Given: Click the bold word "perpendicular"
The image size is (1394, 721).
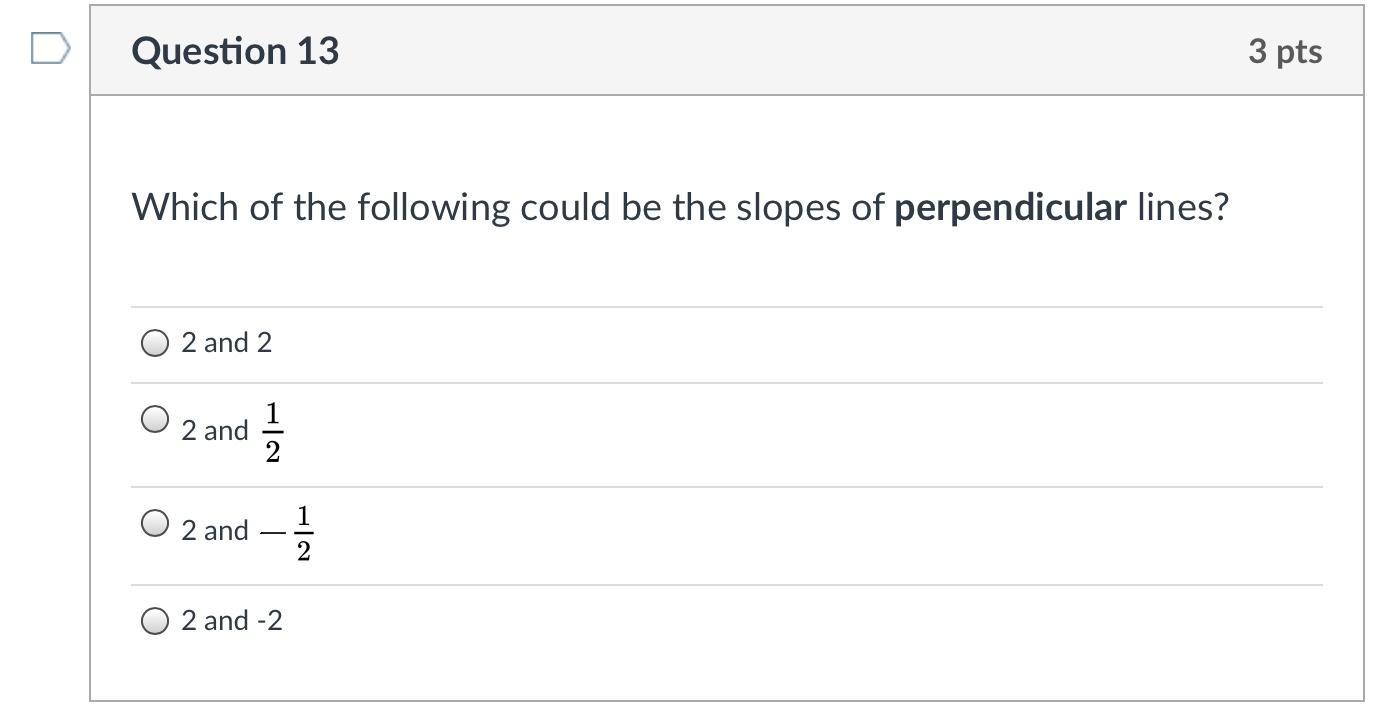Looking at the screenshot, I should (x=1010, y=208).
